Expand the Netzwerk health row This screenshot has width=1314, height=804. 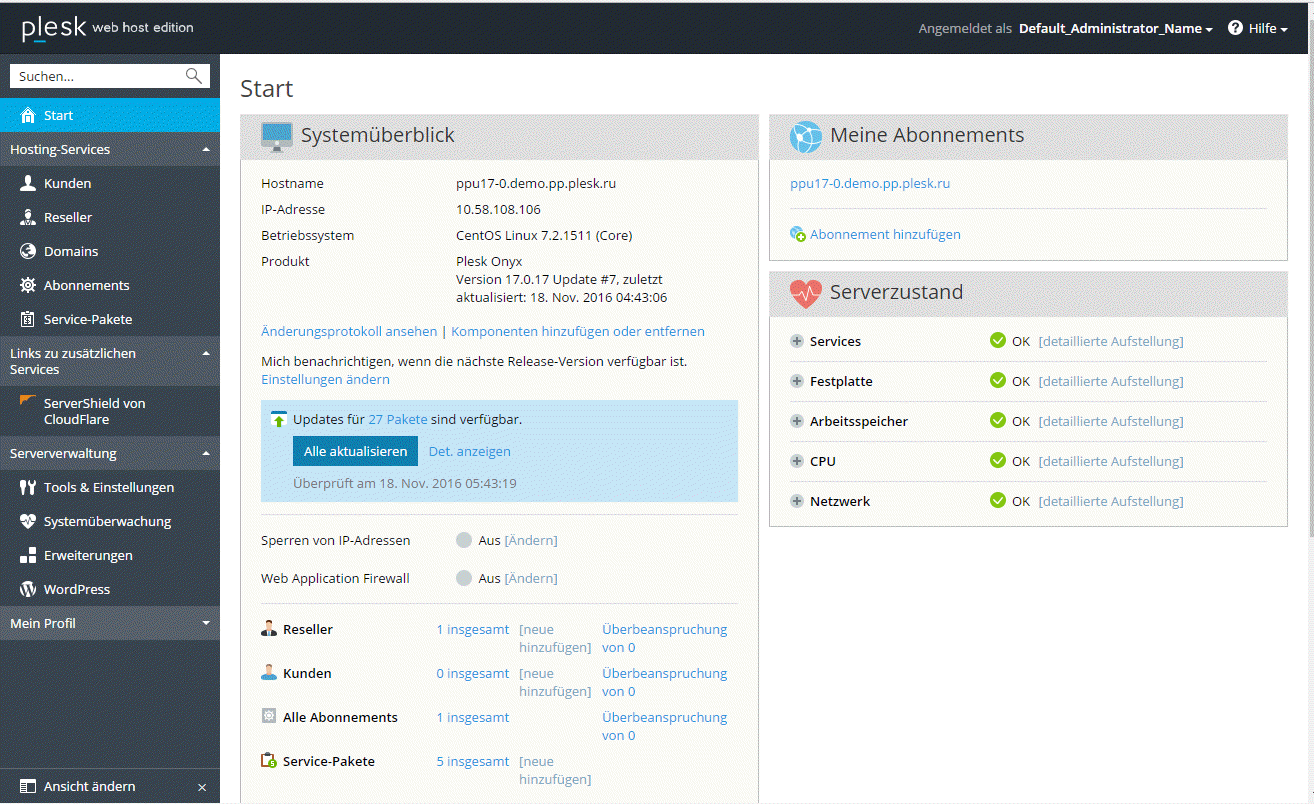click(x=797, y=501)
